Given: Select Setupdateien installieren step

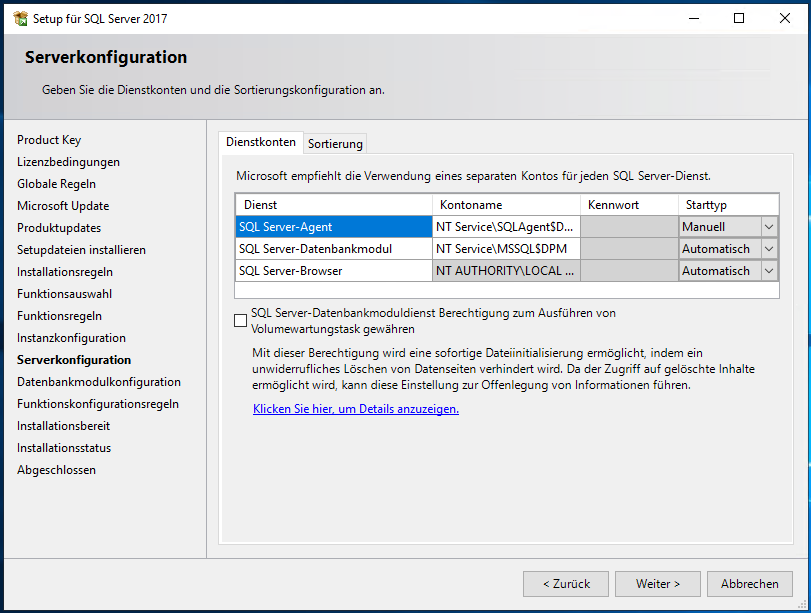Looking at the screenshot, I should (x=81, y=250).
